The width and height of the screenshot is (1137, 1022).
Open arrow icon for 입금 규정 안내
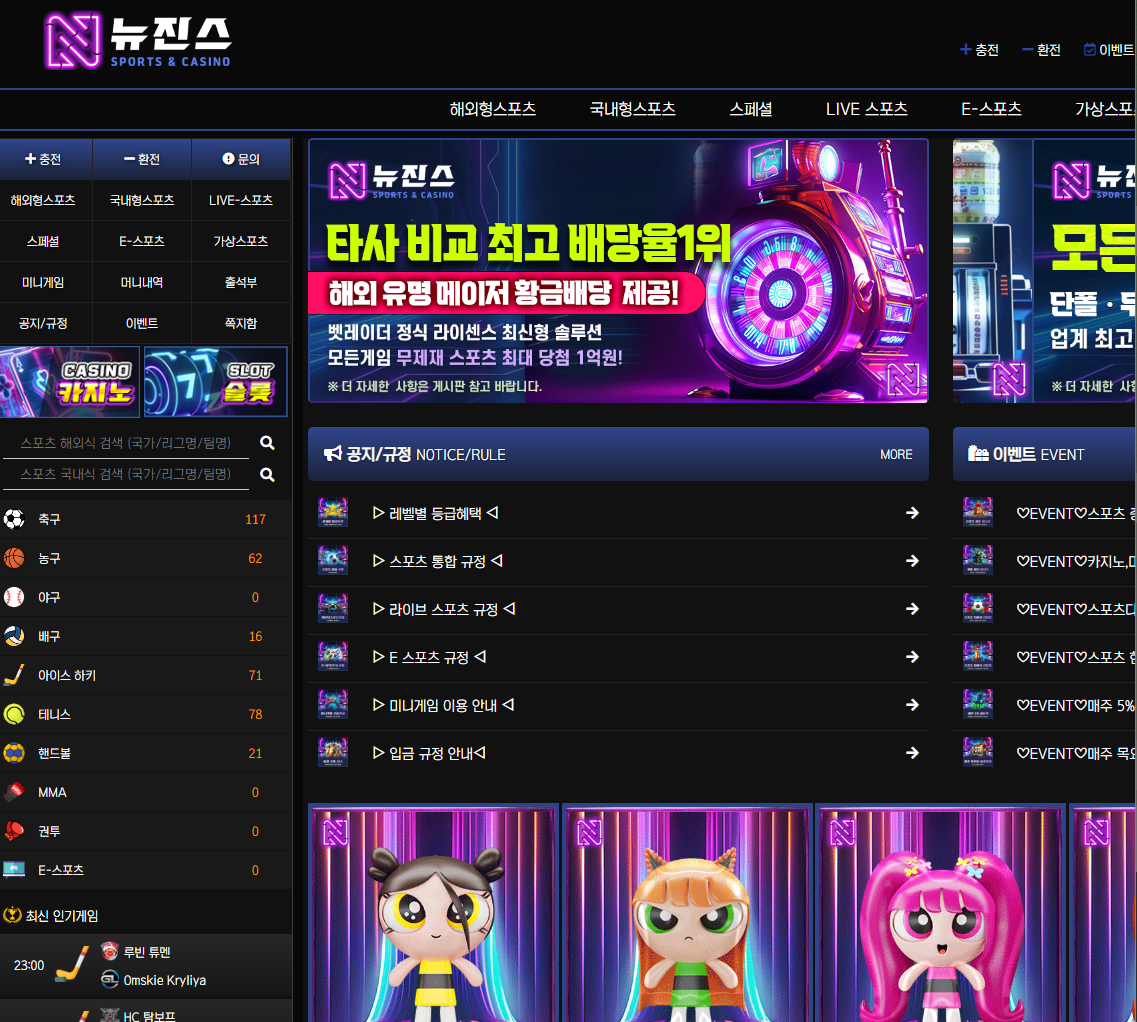pyautogui.click(x=912, y=753)
